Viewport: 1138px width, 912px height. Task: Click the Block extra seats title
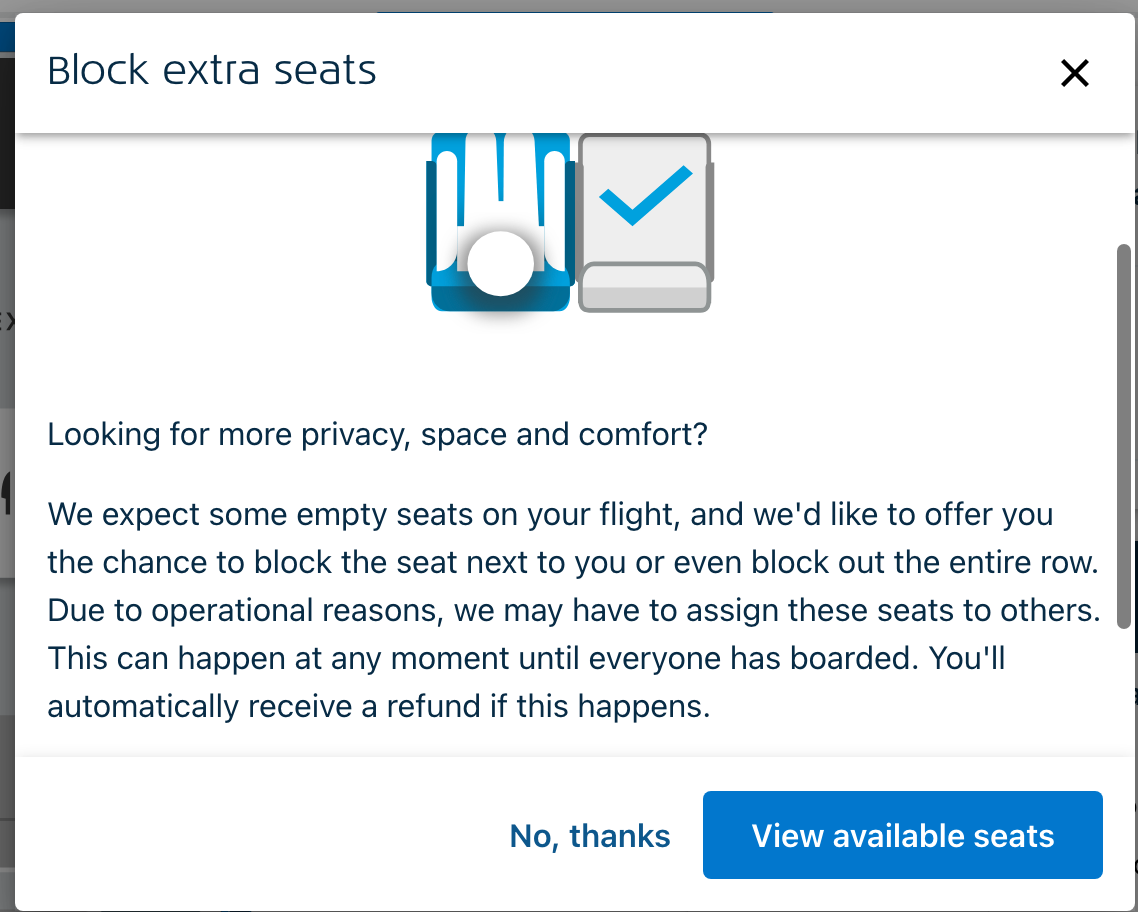[x=213, y=69]
